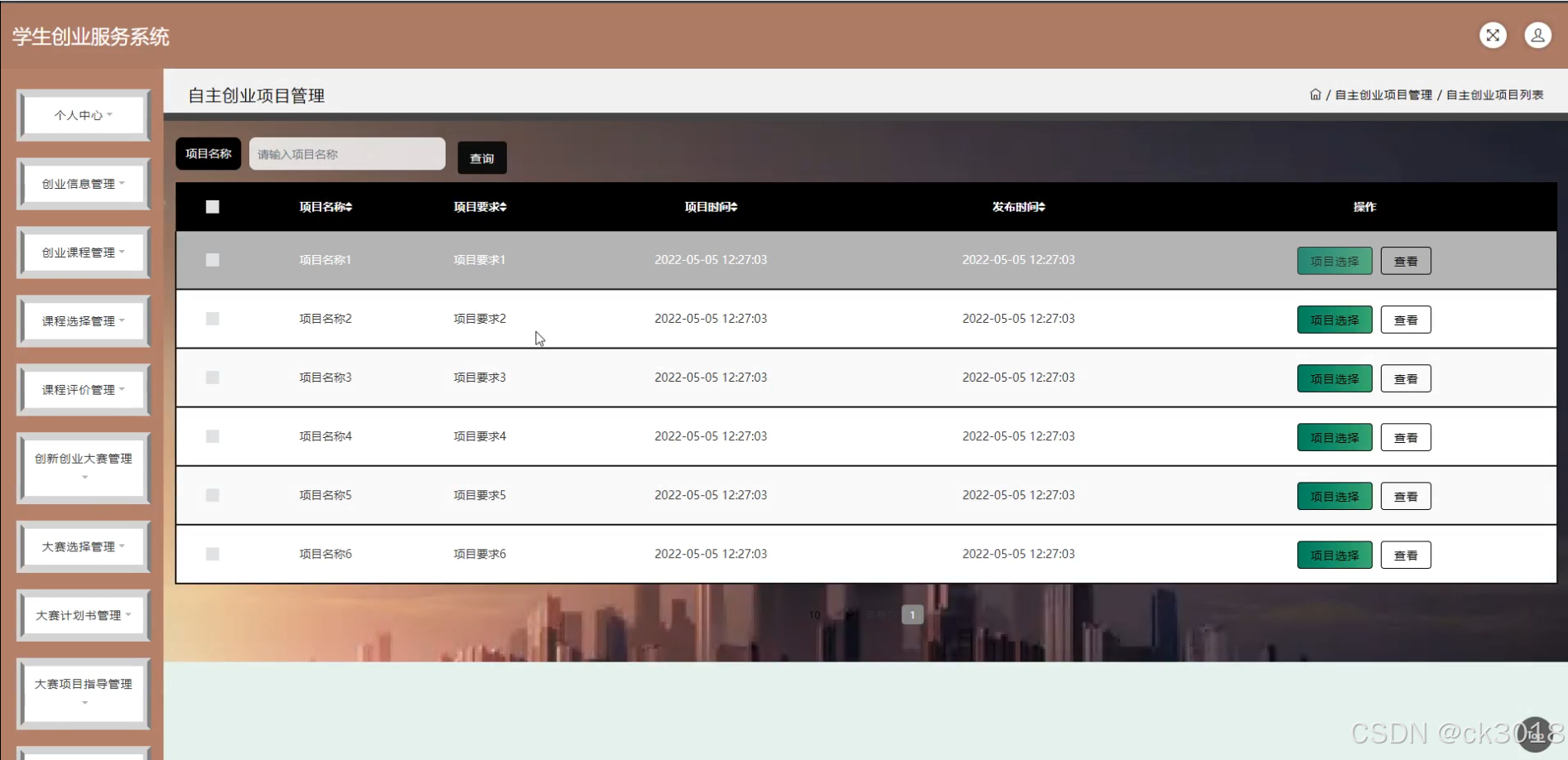The height and width of the screenshot is (760, 1568).
Task: Open the page size 10 dropdown
Action: (x=831, y=615)
